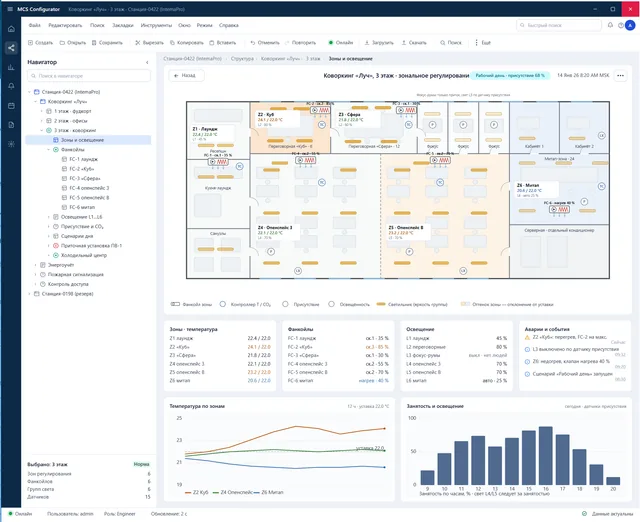Click the Повторить redo toolbar item
Screen dimensions: 640x522
[x=300, y=42]
